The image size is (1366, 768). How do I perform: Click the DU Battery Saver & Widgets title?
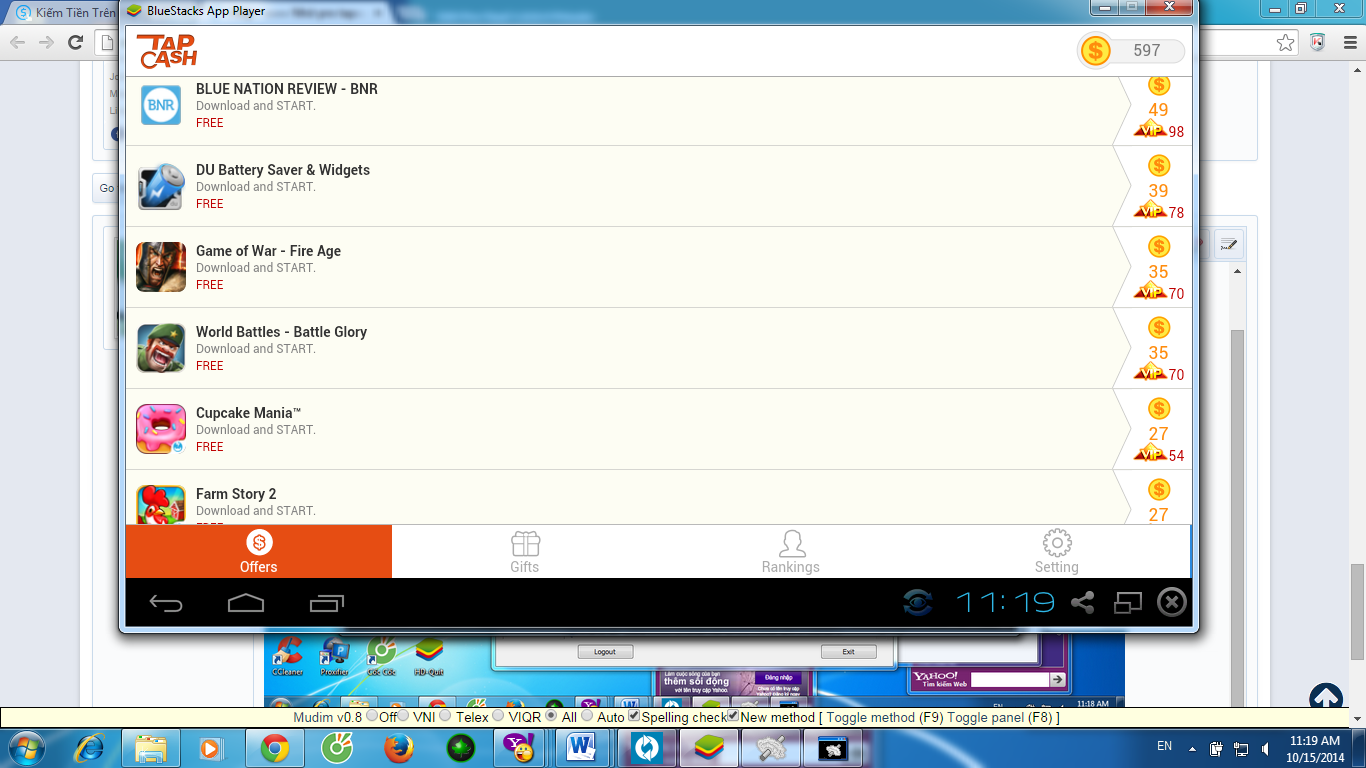tap(283, 170)
